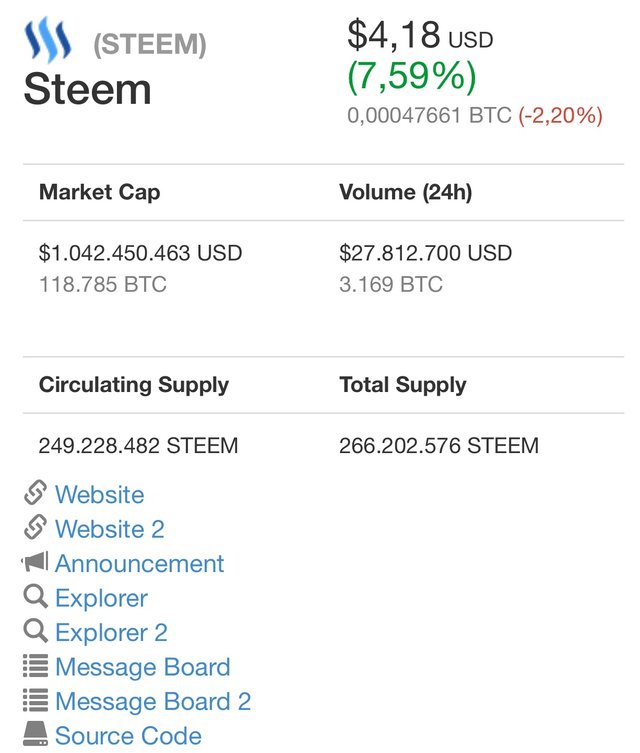
Task: Click the magnifier icon beside Explorer
Action: [36, 596]
